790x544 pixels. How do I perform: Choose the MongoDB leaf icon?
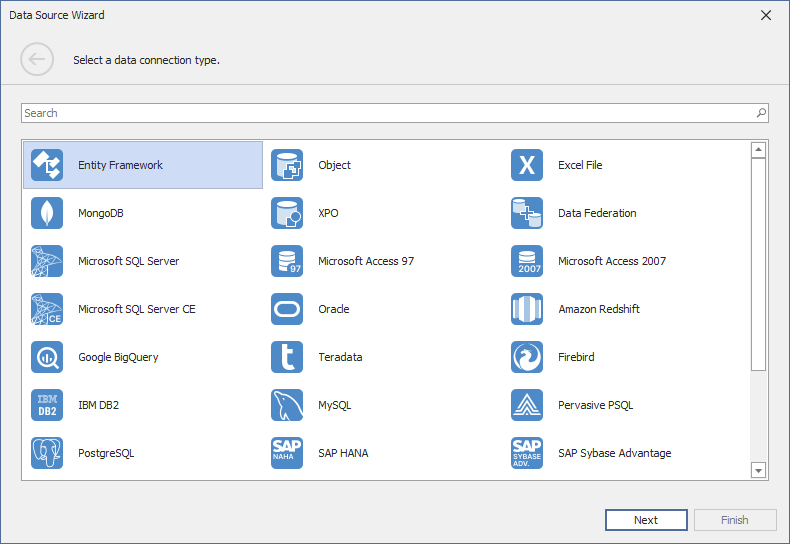click(x=47, y=213)
